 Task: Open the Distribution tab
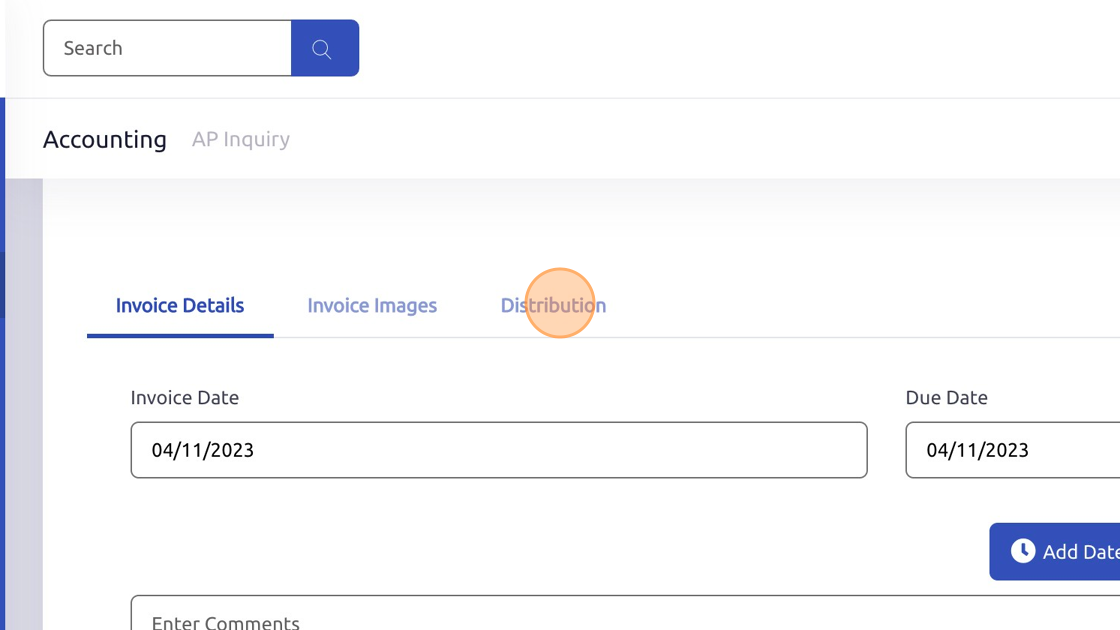[553, 306]
